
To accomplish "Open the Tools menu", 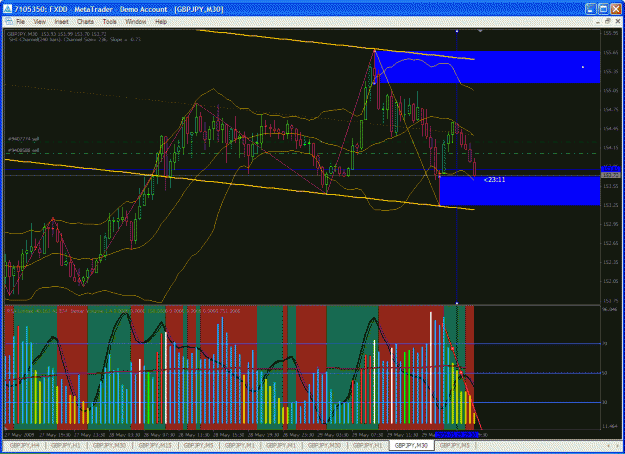I will (x=109, y=22).
